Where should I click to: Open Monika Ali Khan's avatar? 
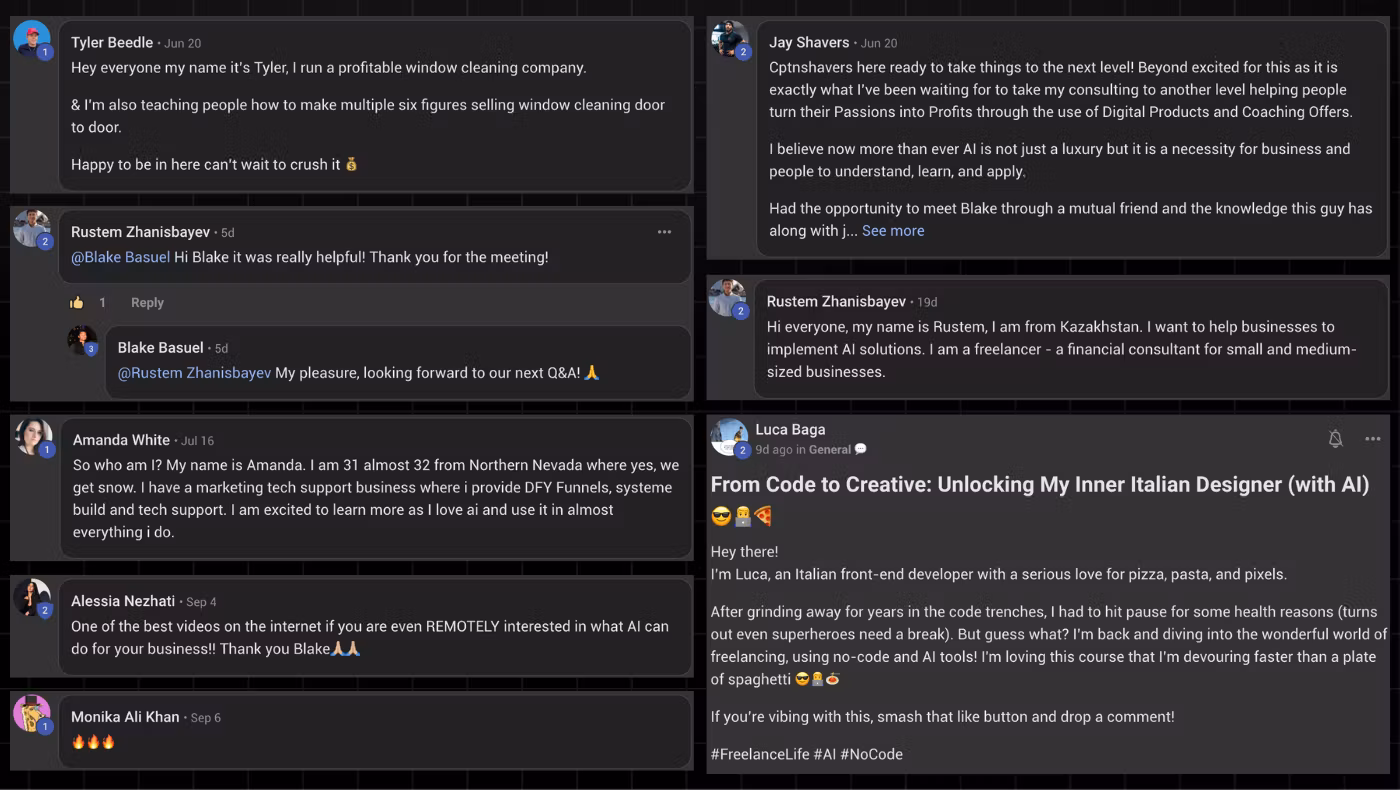tap(32, 714)
